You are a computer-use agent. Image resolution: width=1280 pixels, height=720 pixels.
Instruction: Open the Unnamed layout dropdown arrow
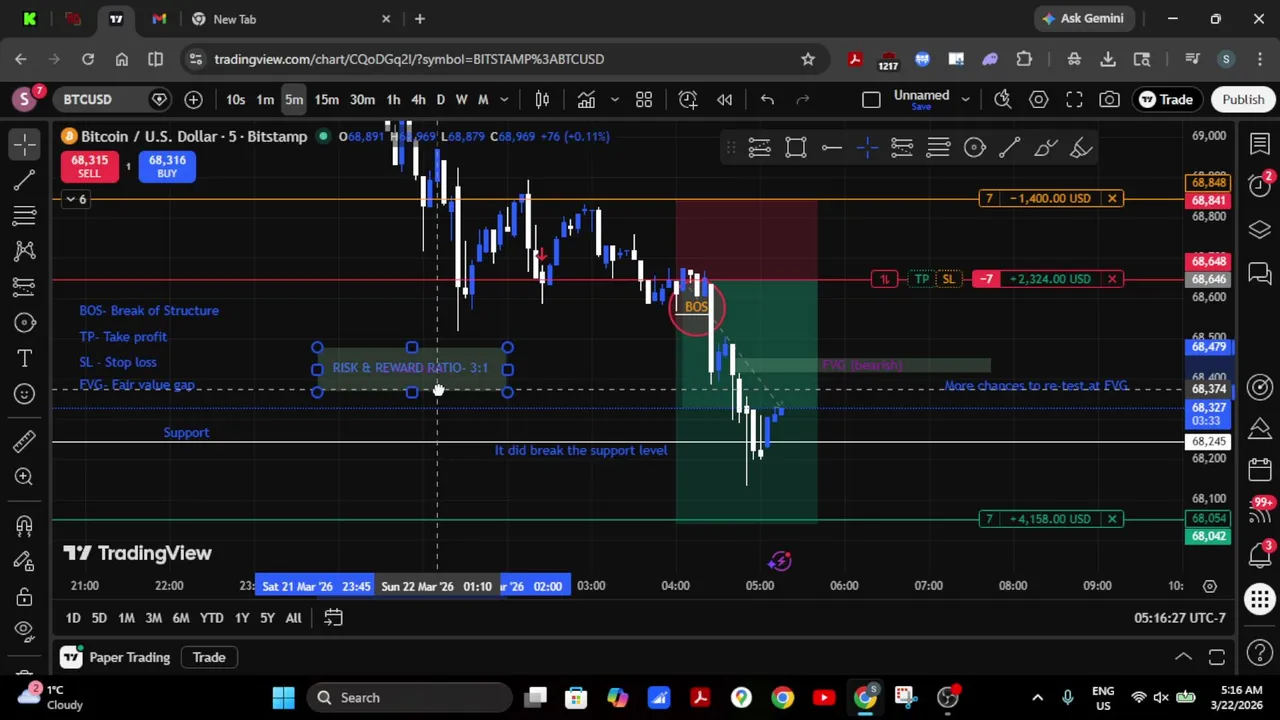coord(965,99)
